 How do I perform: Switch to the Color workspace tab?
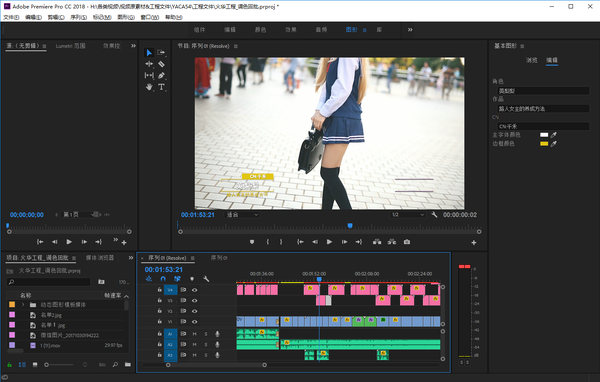[x=261, y=29]
